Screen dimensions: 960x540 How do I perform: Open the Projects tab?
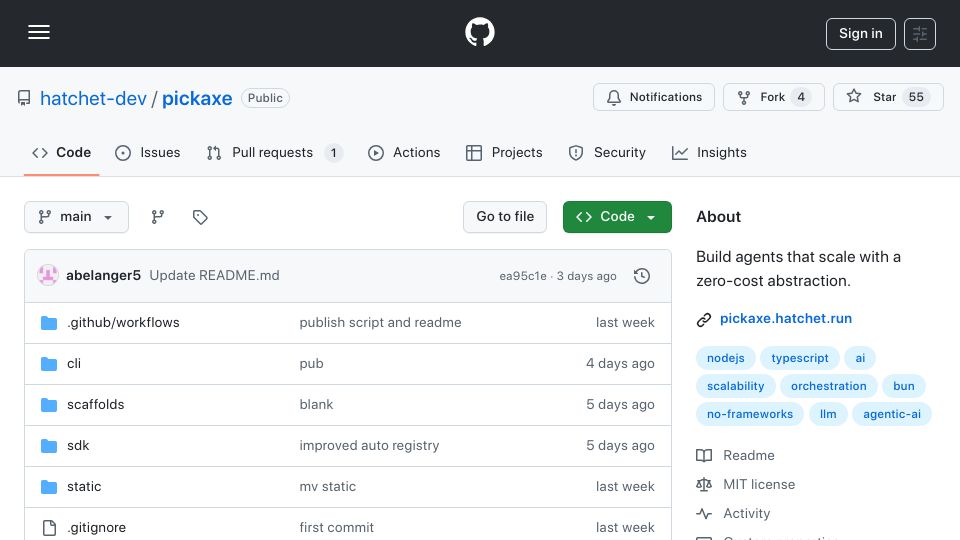click(504, 152)
